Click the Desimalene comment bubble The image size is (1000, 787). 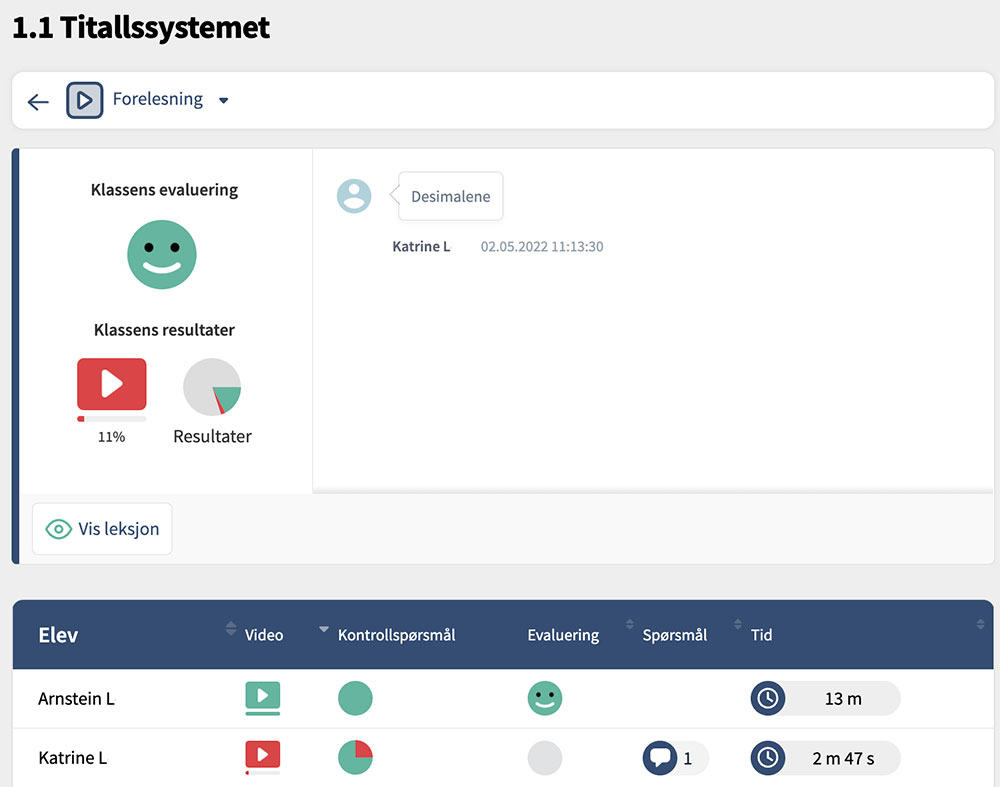pos(450,197)
